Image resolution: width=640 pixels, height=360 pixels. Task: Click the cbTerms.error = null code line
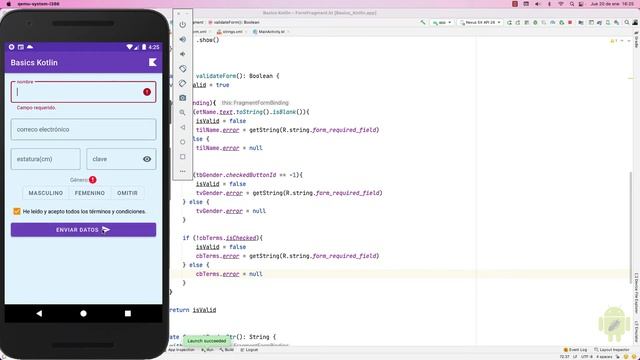point(229,274)
